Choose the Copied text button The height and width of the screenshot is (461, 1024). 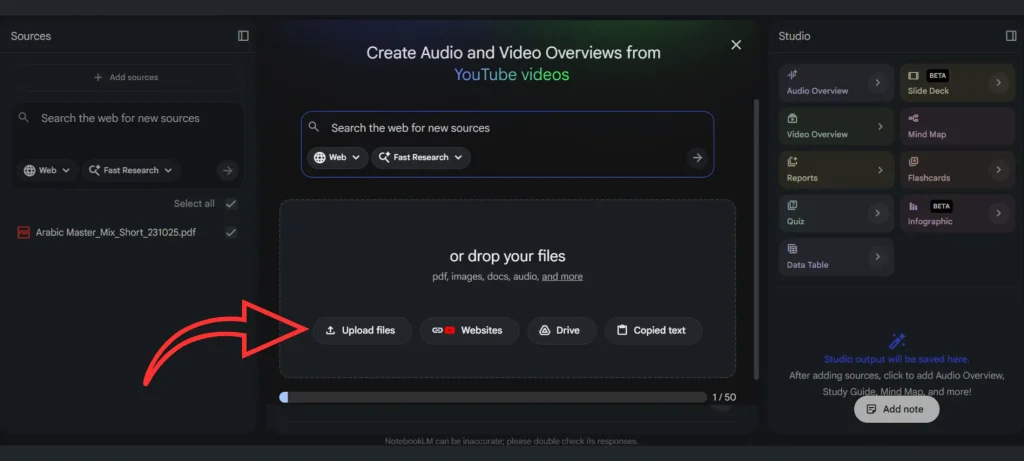click(x=653, y=330)
